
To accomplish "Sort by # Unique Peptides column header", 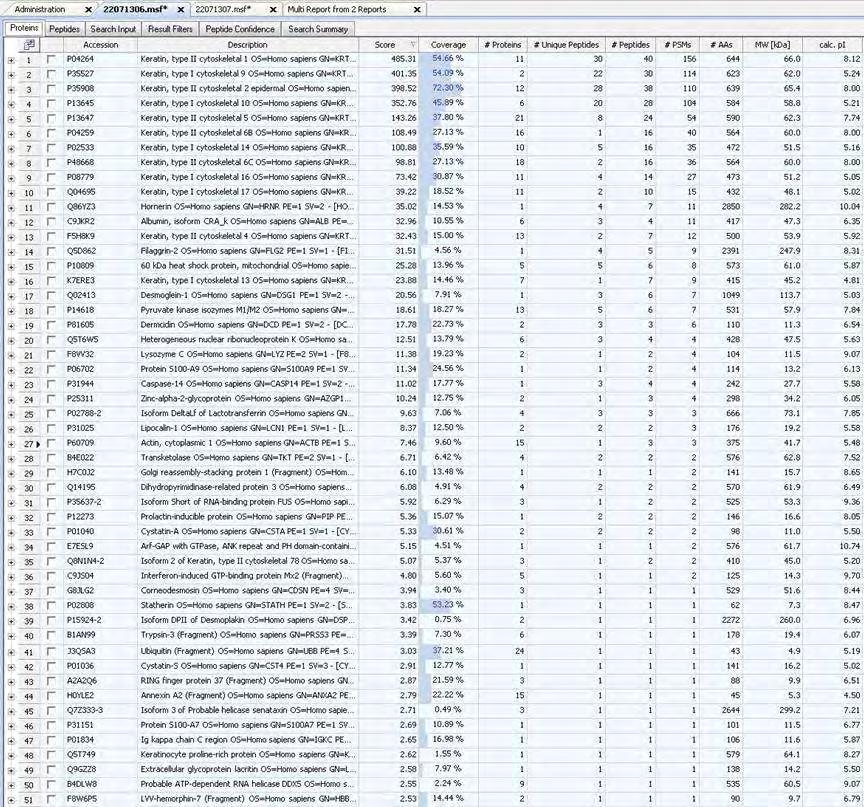I will click(x=566, y=45).
